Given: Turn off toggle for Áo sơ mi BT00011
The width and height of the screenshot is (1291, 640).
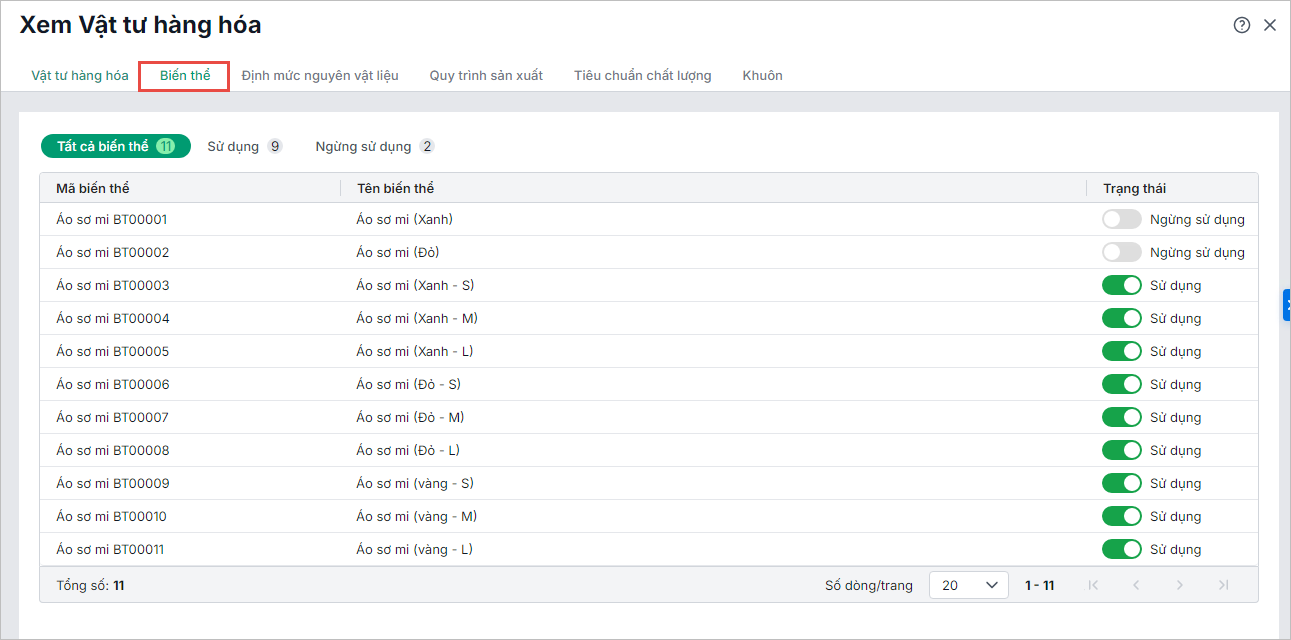Looking at the screenshot, I should (x=1121, y=549).
